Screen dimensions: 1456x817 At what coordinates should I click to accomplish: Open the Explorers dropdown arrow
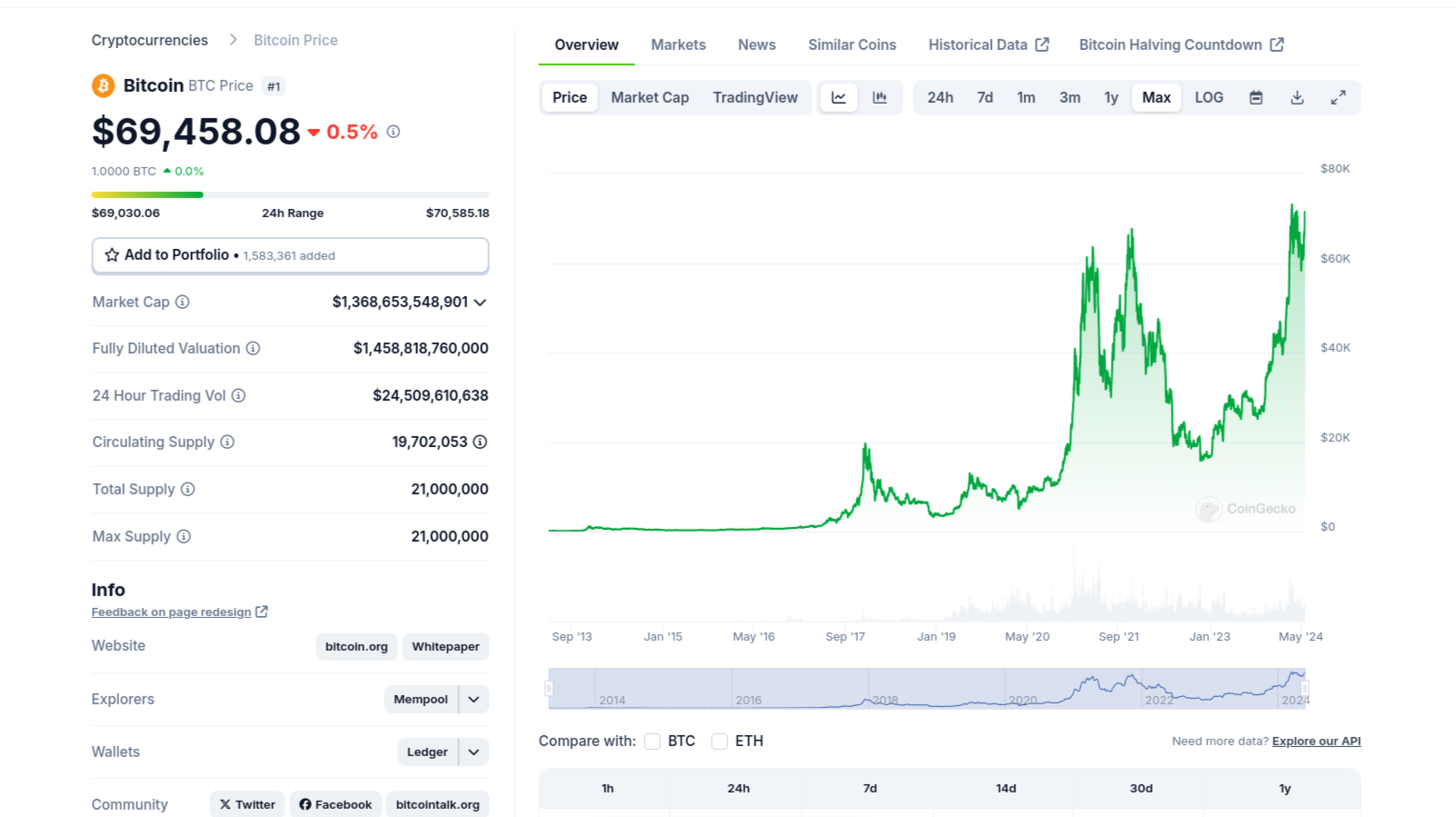(x=474, y=700)
